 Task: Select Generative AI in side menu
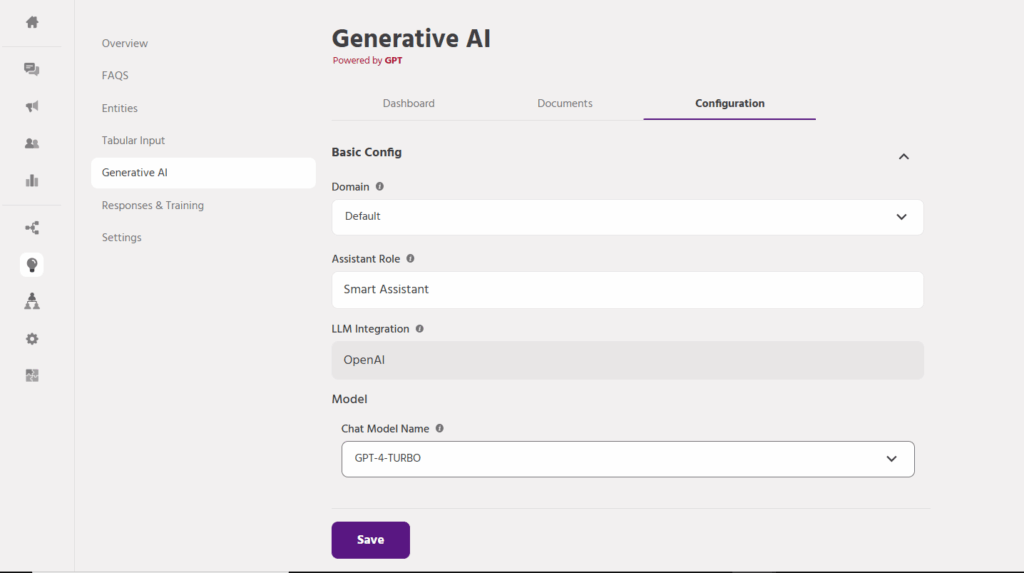tap(203, 173)
